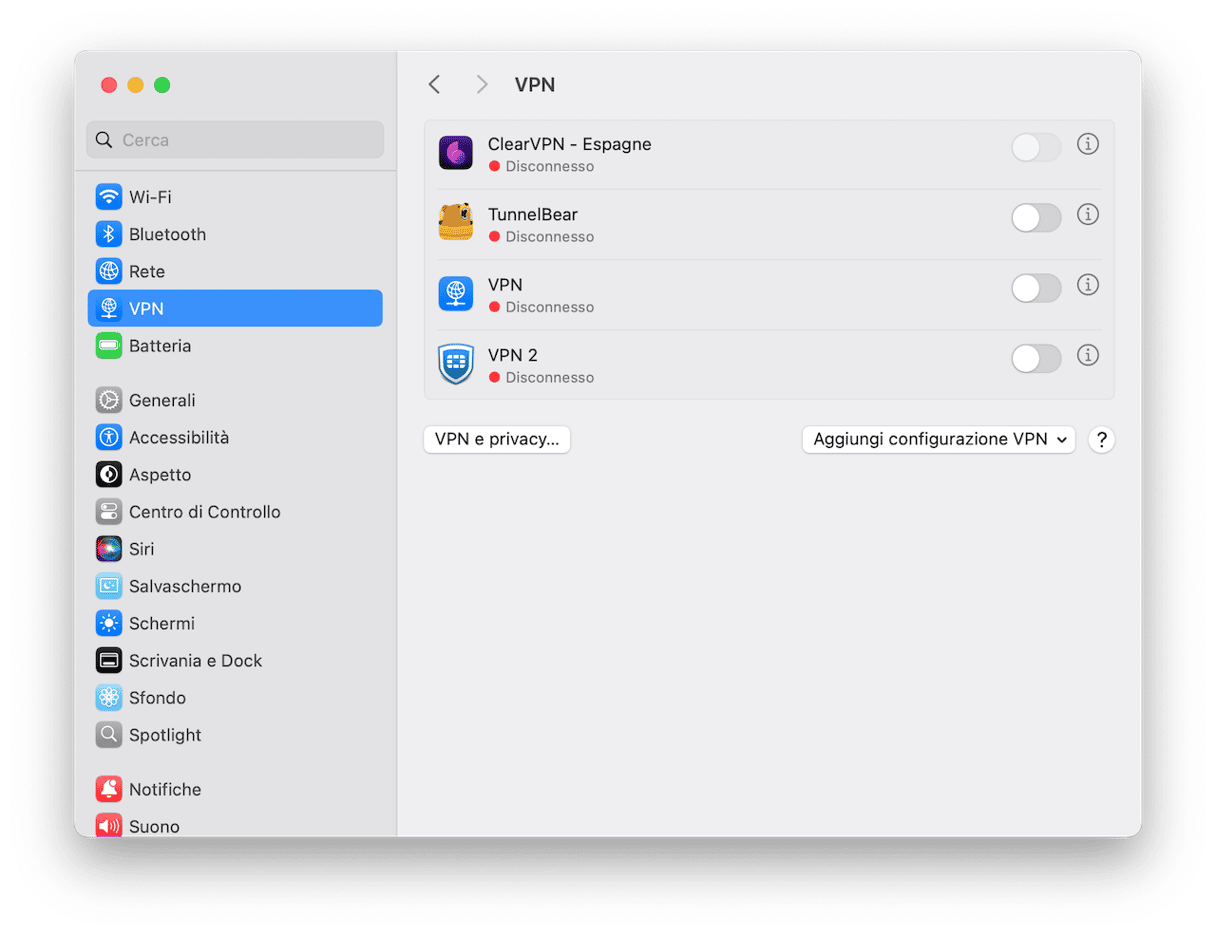Open Wi-Fi settings in sidebar

150,197
